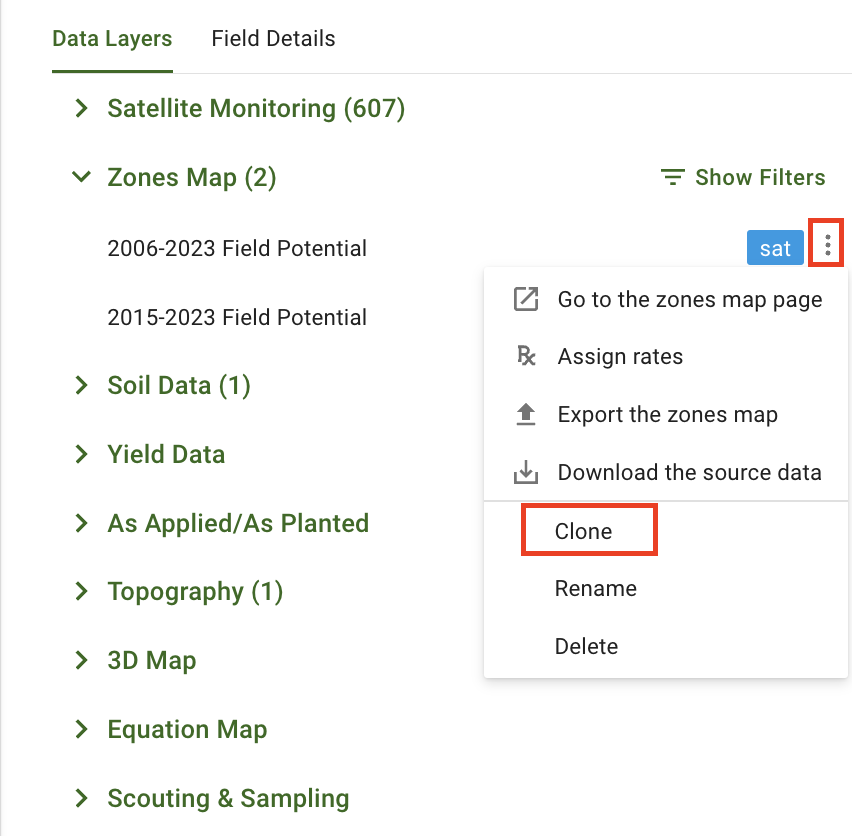Click the open-in-new icon for zones map page
Screen dimensions: 852x836
click(526, 299)
